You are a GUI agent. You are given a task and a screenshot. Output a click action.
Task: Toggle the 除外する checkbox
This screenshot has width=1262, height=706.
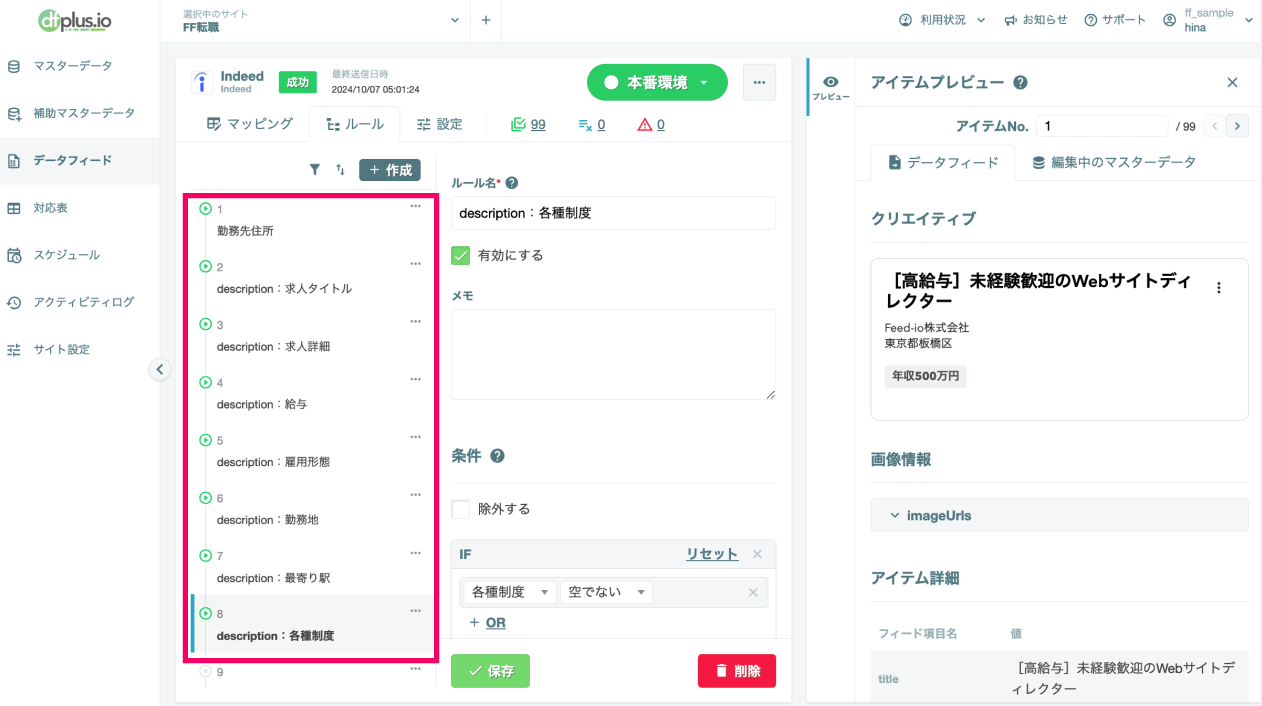[461, 509]
